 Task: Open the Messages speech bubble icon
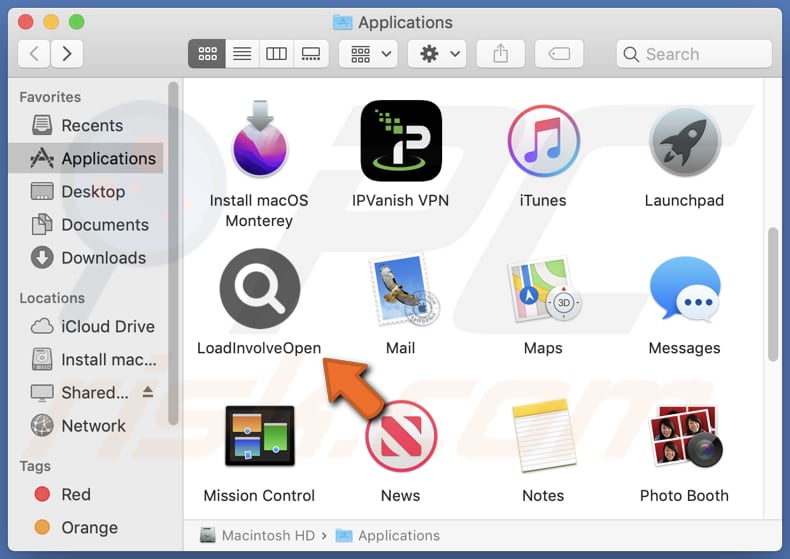(x=685, y=289)
